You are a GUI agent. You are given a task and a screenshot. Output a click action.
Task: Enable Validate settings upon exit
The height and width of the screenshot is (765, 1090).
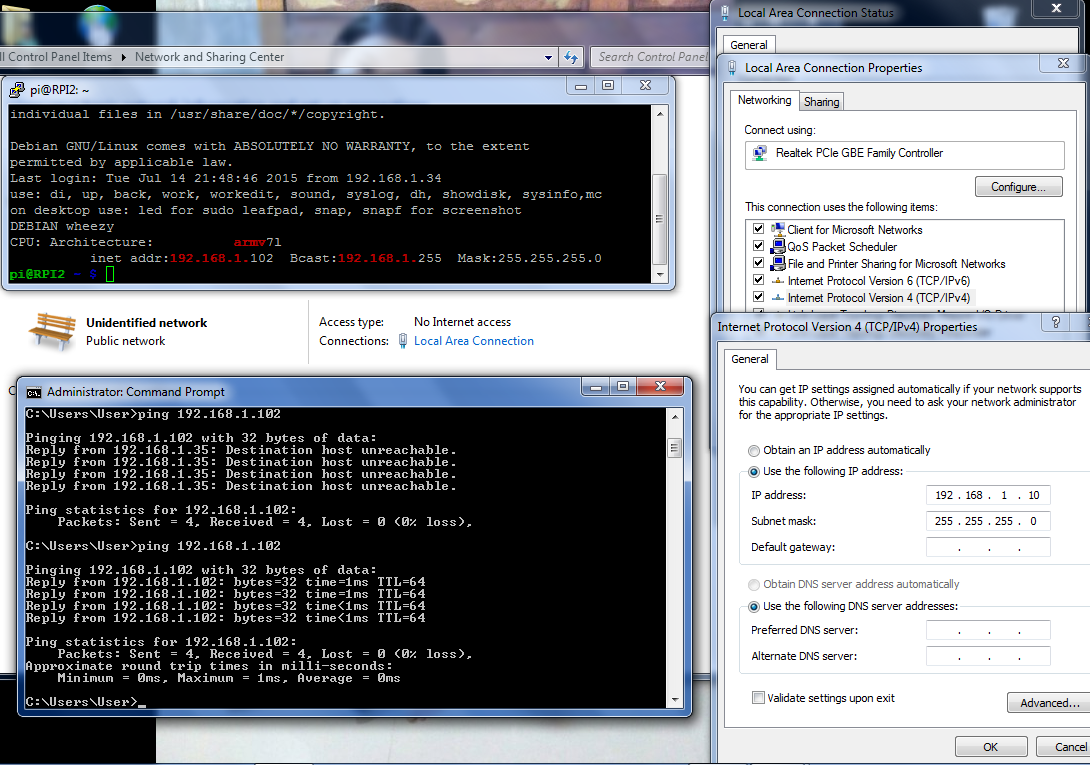pyautogui.click(x=759, y=698)
